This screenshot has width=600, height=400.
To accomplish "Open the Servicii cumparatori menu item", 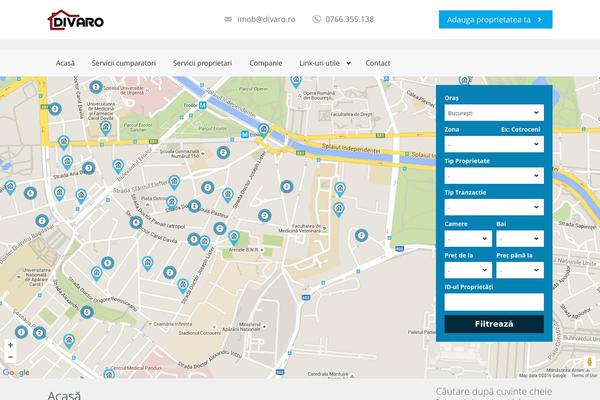I will click(124, 63).
